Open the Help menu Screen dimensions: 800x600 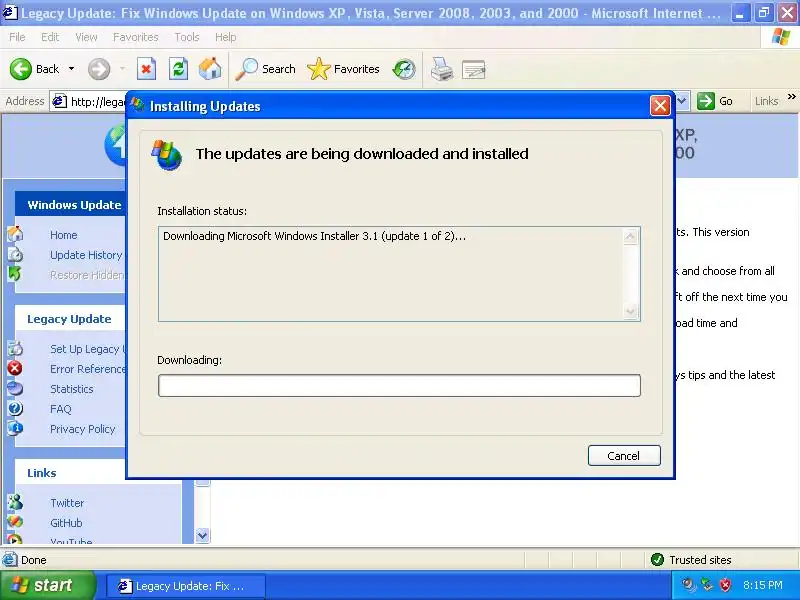tap(226, 37)
